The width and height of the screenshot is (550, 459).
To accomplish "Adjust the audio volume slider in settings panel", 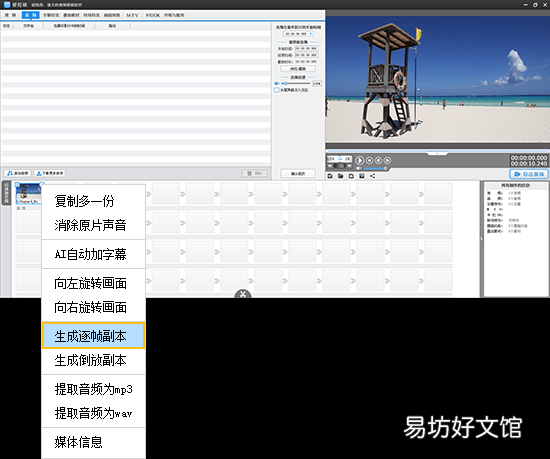I will [x=297, y=83].
